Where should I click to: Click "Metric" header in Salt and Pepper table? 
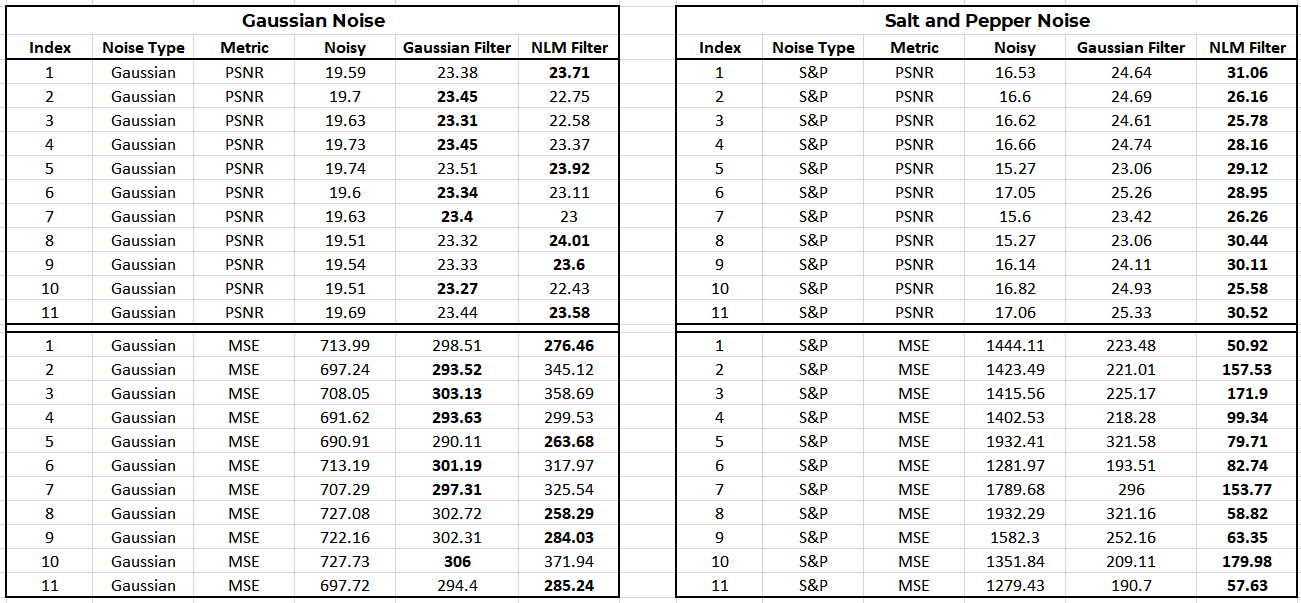pyautogui.click(x=914, y=47)
